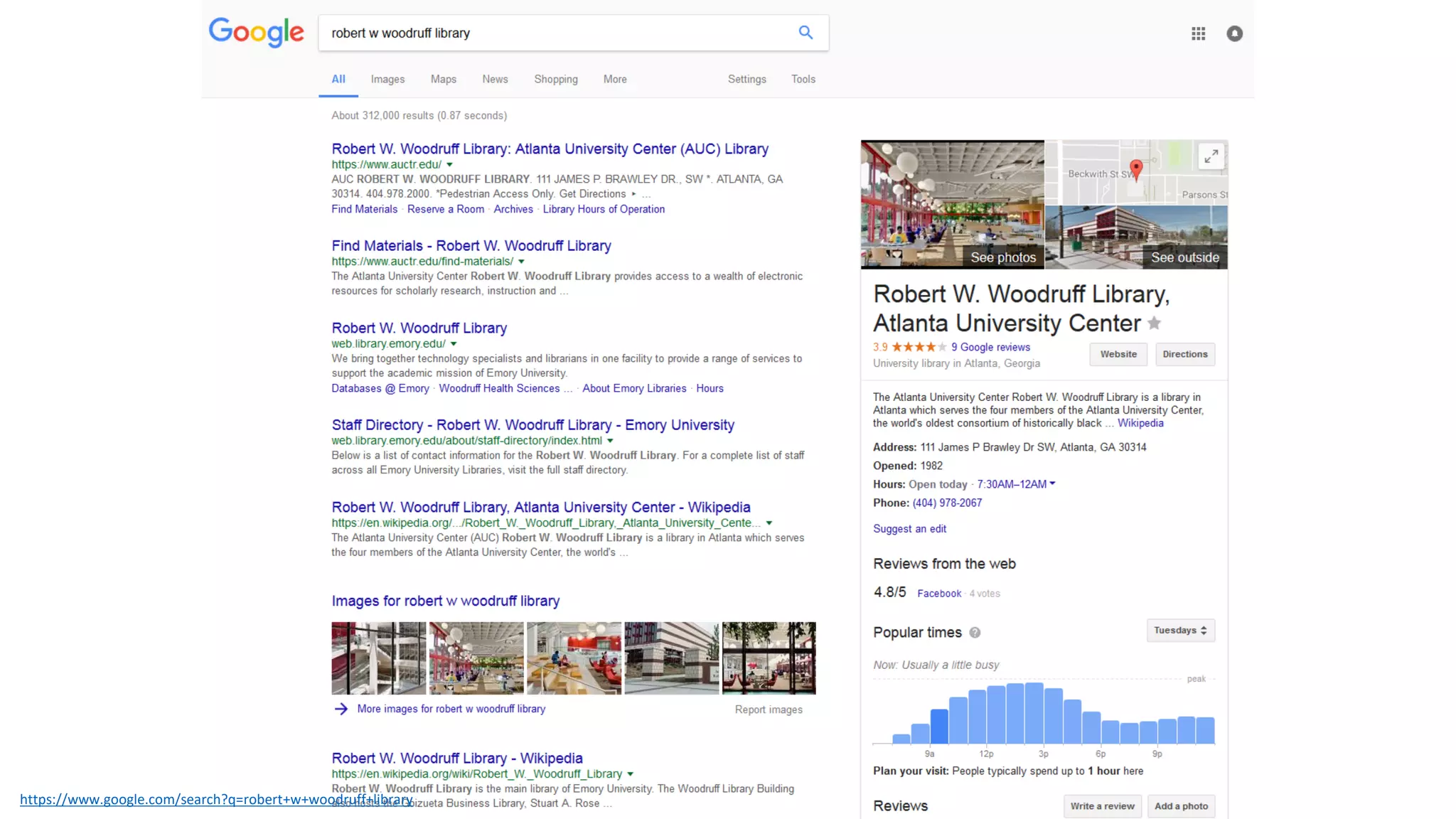This screenshot has height=819, width=1456.
Task: Open the 9 Google reviews link
Action: (x=990, y=347)
